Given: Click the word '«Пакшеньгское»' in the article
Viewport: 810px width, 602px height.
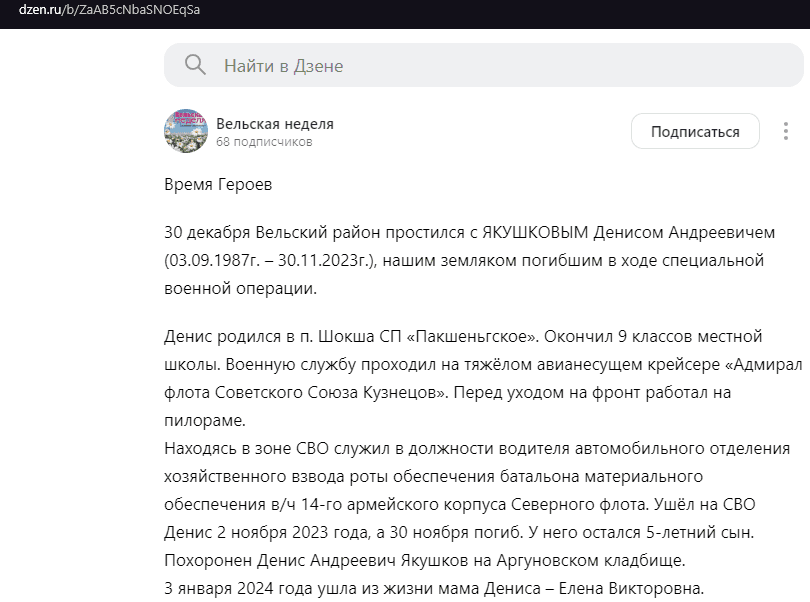Looking at the screenshot, I should click(473, 336).
